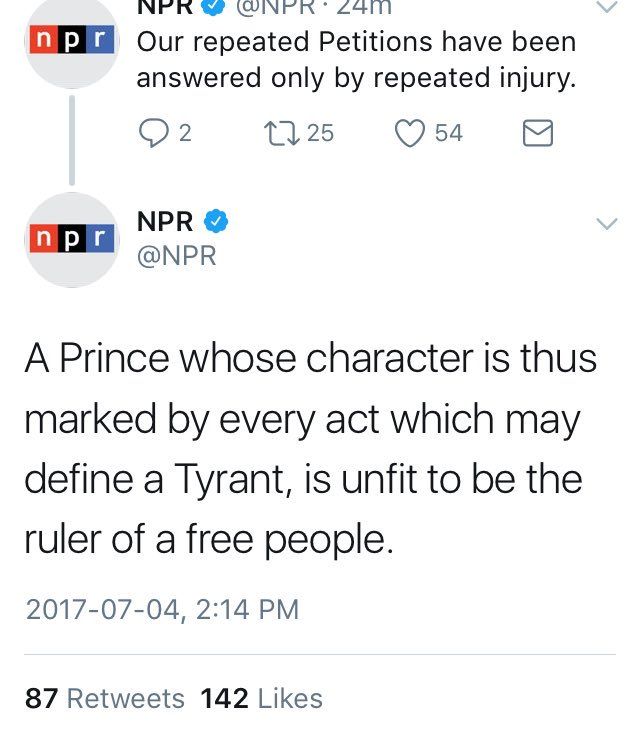The image size is (639, 731).
Task: Open the 'Our repeated Petitions' tweet text
Action: pos(356,61)
